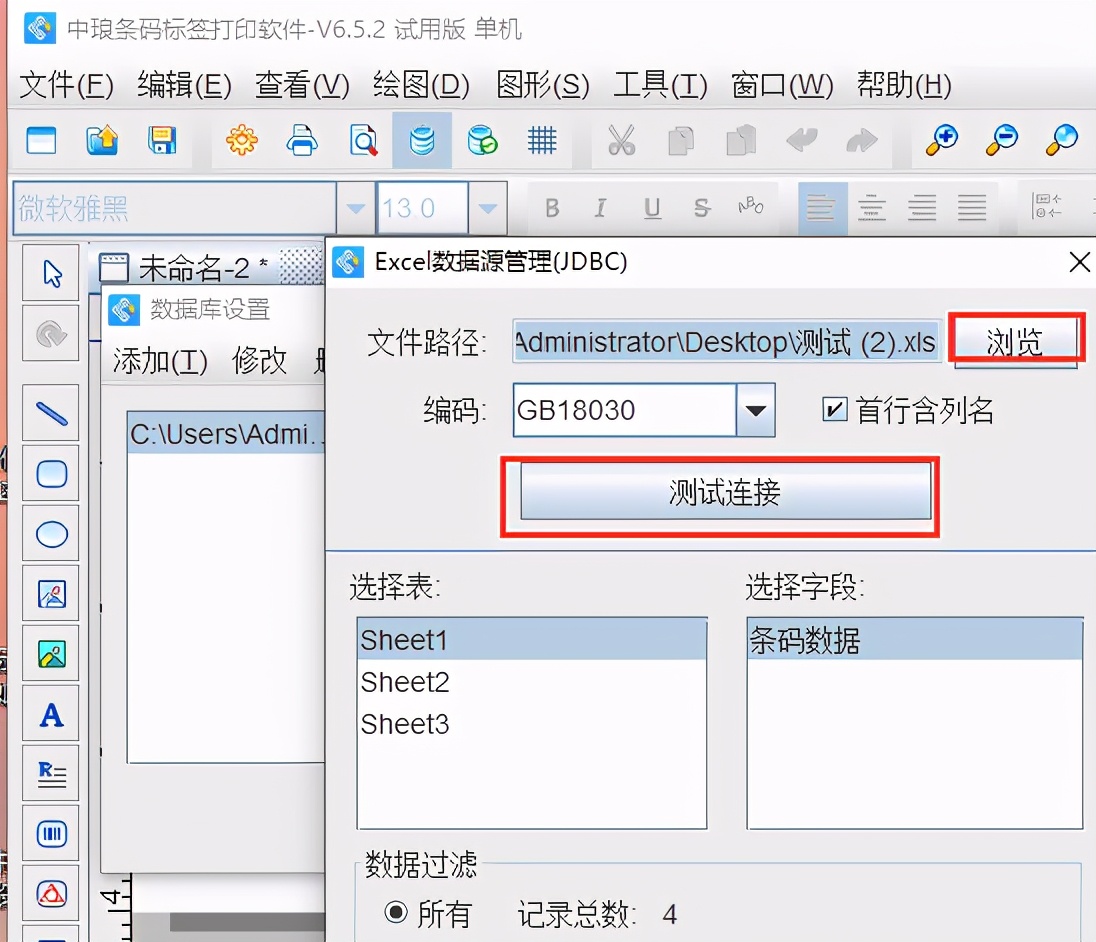Click the Redo arrow icon
The height and width of the screenshot is (942, 1096).
[x=862, y=140]
